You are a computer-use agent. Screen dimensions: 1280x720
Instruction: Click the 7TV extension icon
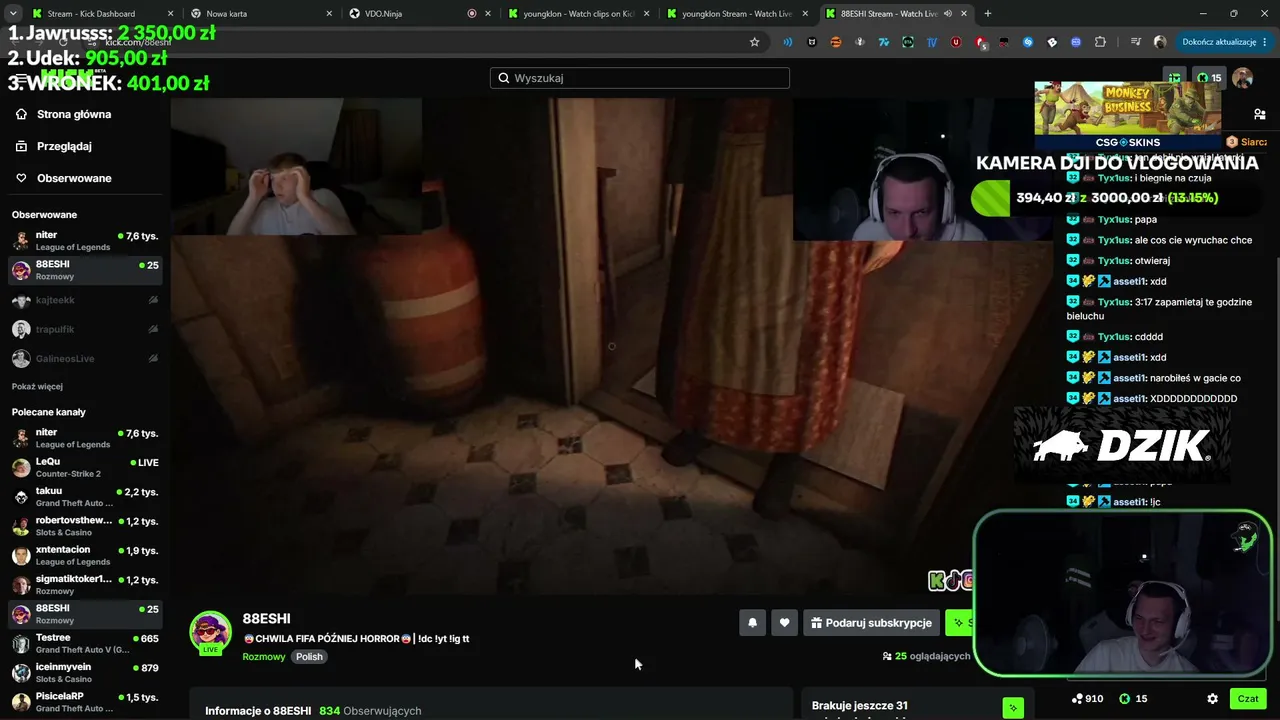[884, 42]
